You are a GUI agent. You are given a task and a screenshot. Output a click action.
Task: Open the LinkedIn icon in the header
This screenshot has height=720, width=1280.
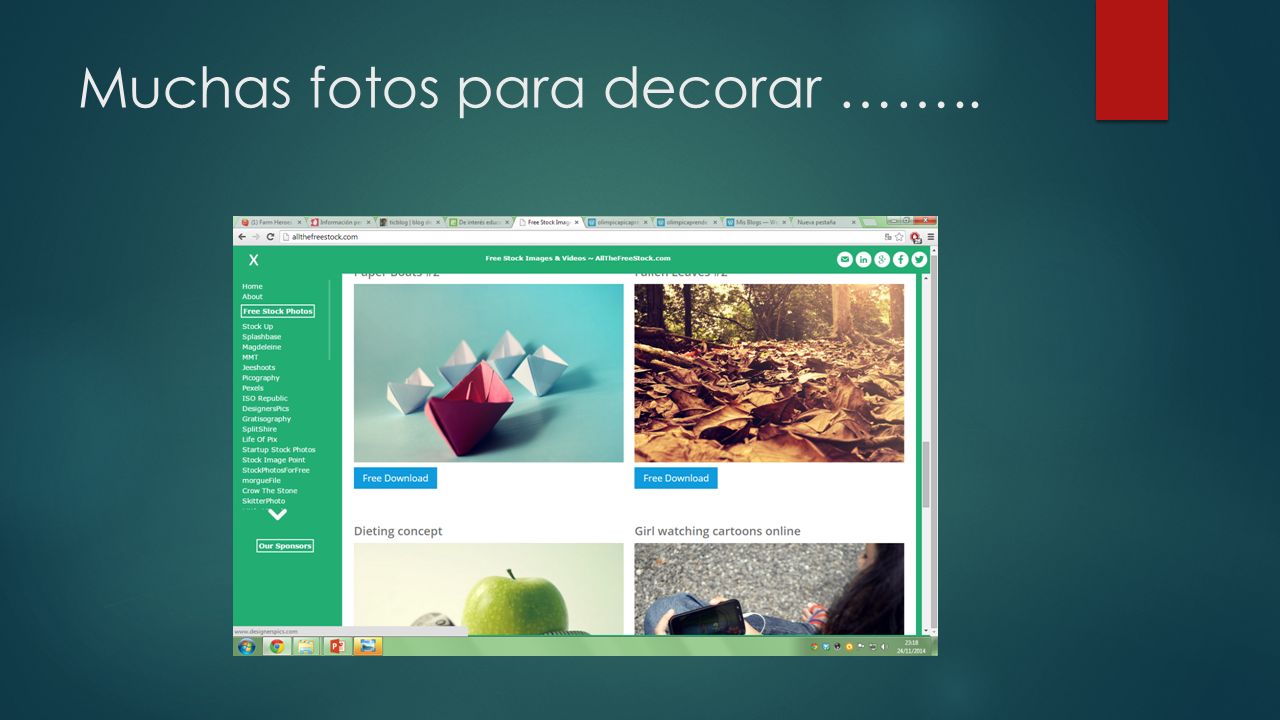tap(863, 259)
